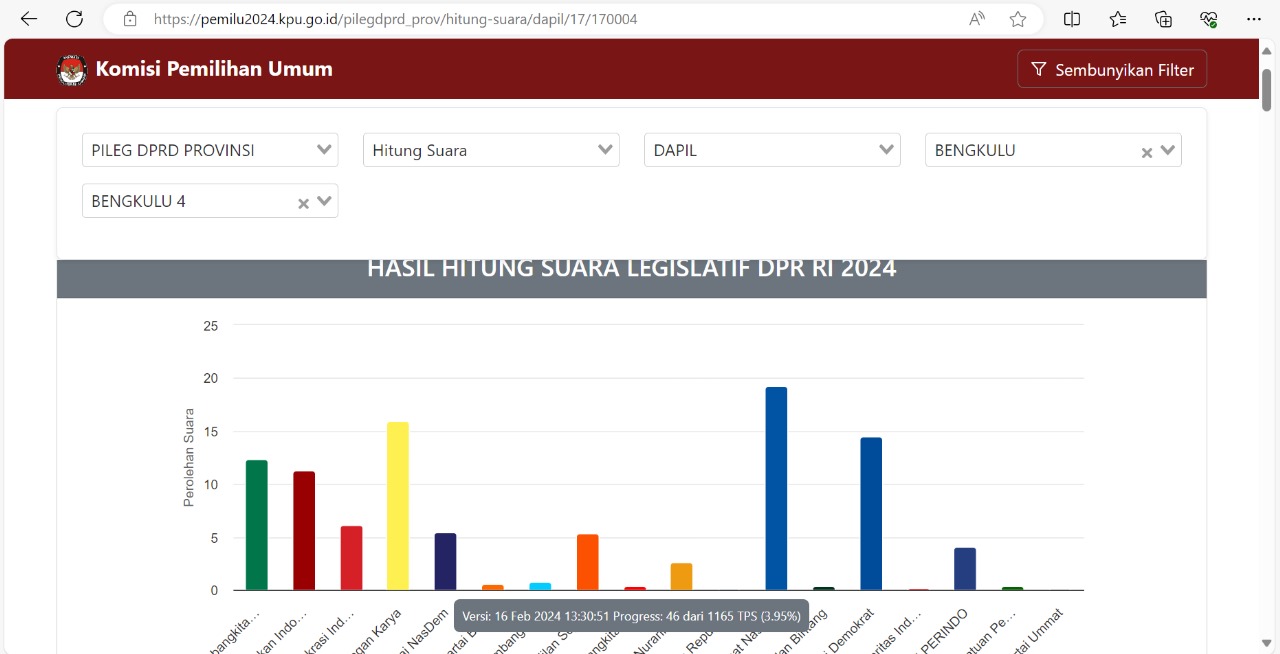Go back to the previous page
Screen dimensions: 1280x654
pos(28,19)
